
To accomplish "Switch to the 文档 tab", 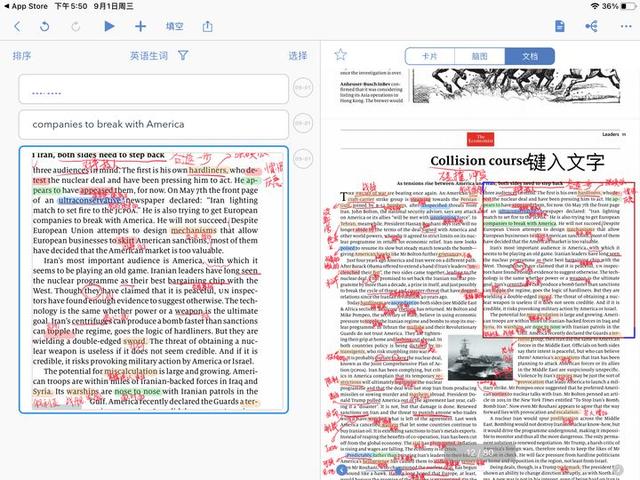I will click(x=530, y=56).
